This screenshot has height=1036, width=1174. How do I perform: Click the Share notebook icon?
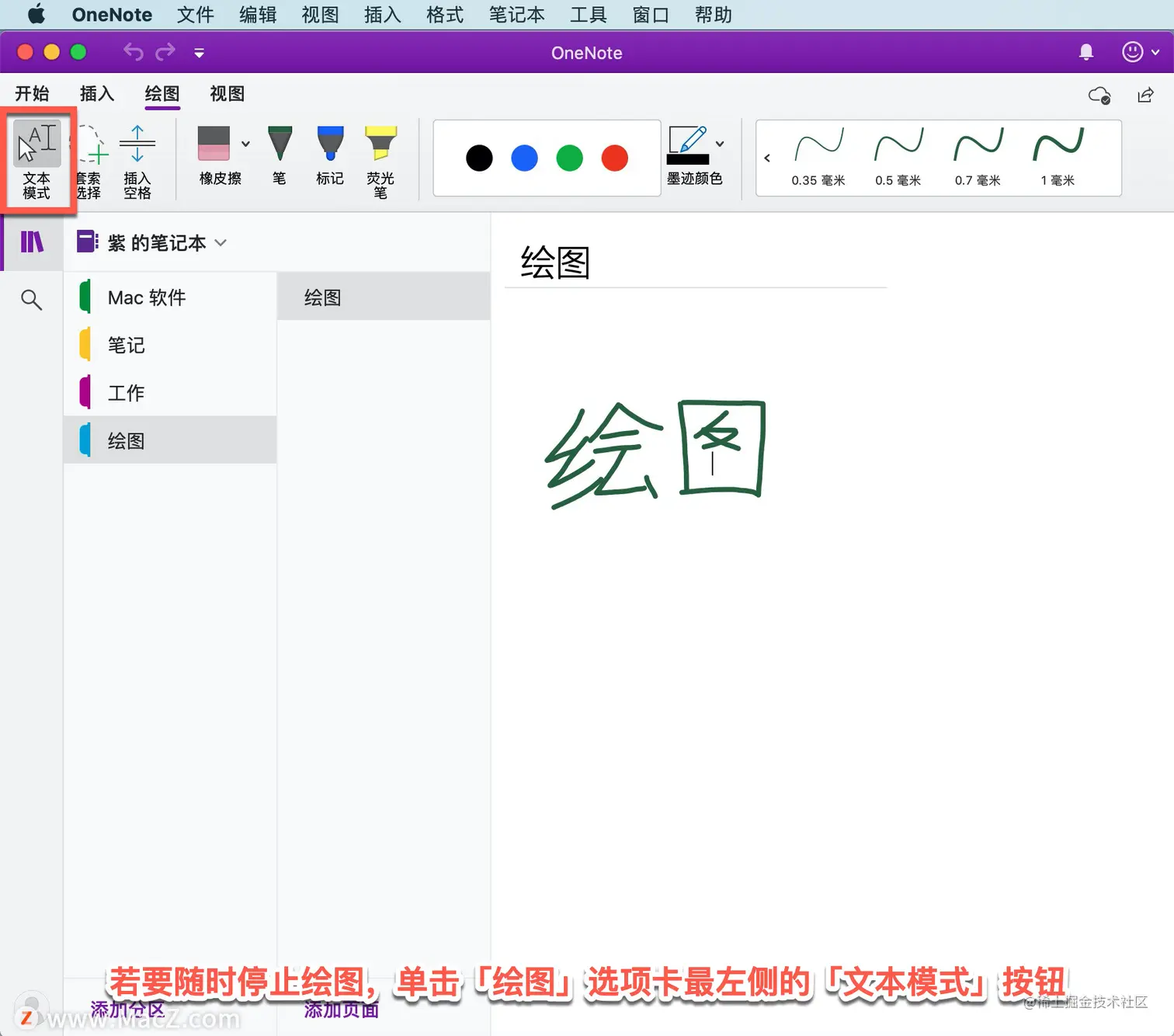(x=1145, y=95)
